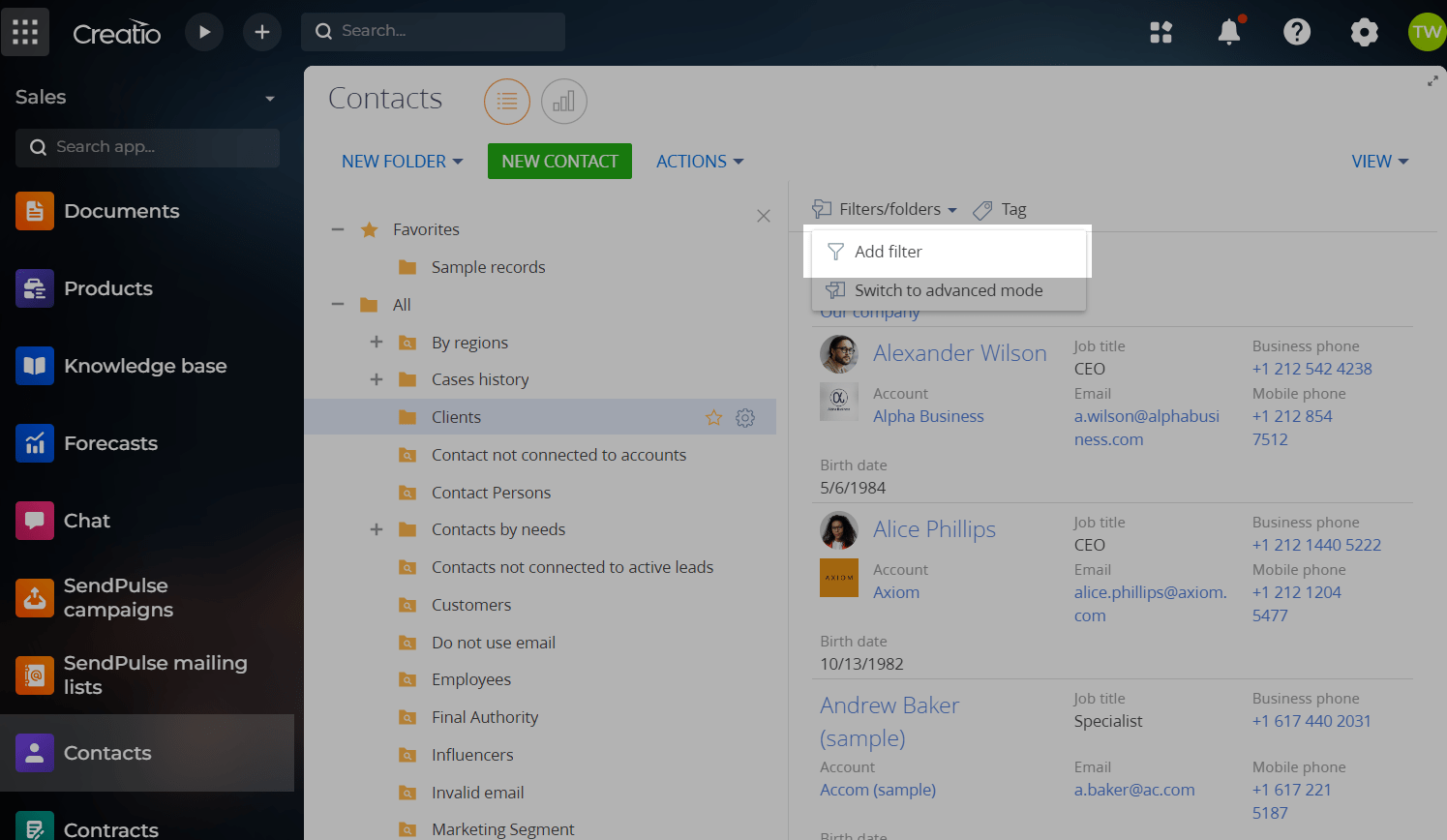
Task: Switch to list view of Contacts
Action: pyautogui.click(x=507, y=101)
